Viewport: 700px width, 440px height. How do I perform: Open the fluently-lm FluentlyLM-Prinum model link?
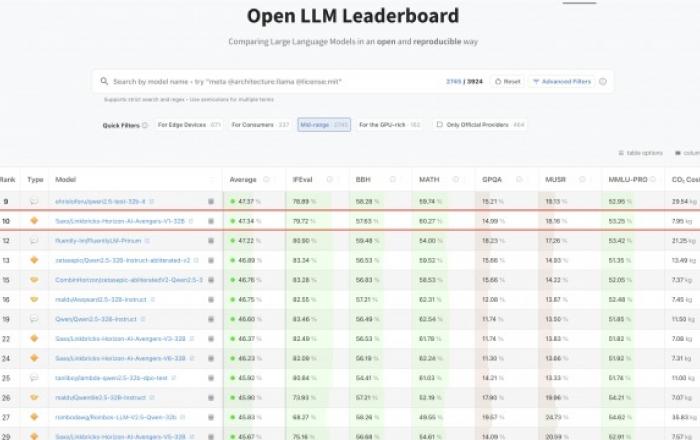[x=98, y=241]
